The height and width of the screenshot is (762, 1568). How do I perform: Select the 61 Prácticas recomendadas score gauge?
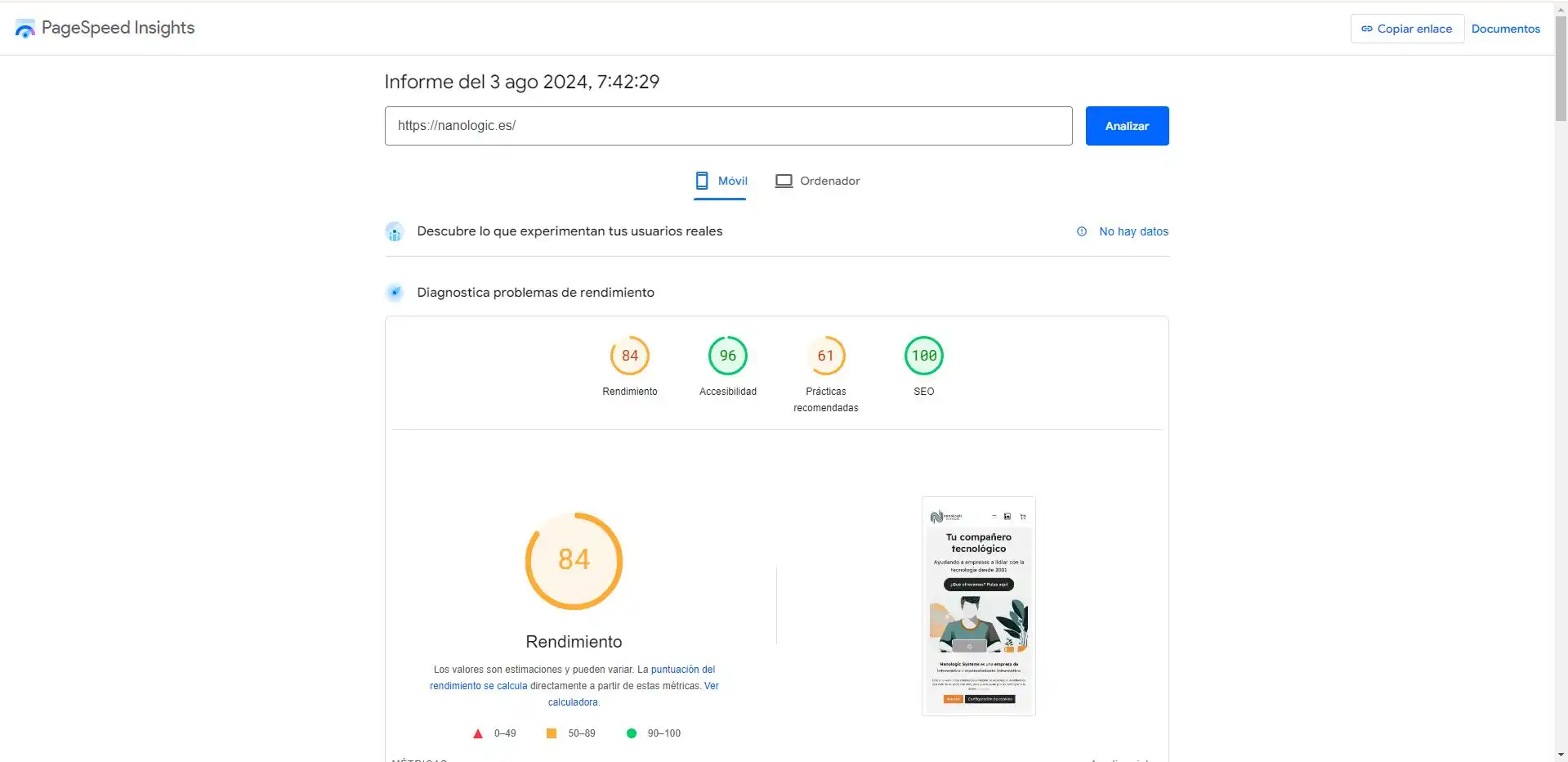(x=826, y=356)
